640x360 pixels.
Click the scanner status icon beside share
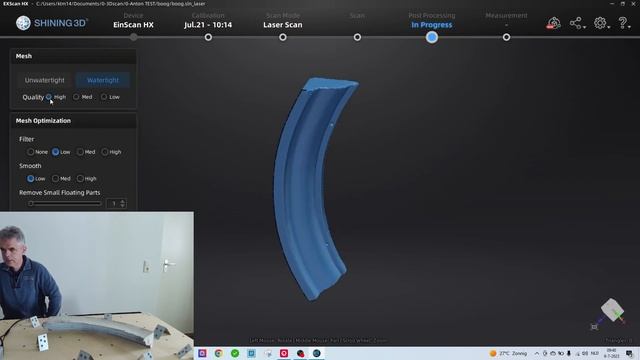click(553, 23)
